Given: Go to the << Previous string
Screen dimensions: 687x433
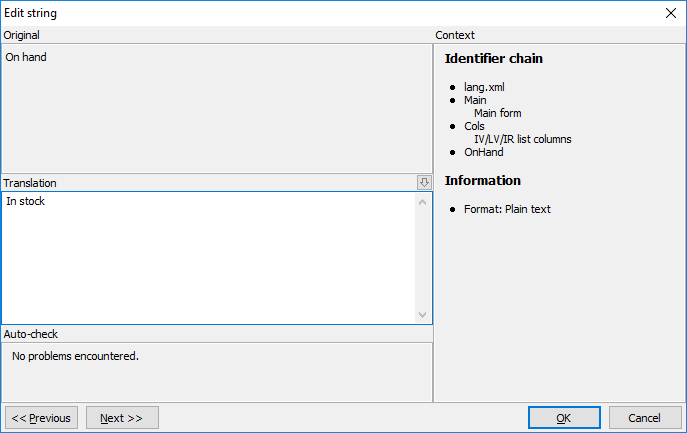Looking at the screenshot, I should click(41, 418).
